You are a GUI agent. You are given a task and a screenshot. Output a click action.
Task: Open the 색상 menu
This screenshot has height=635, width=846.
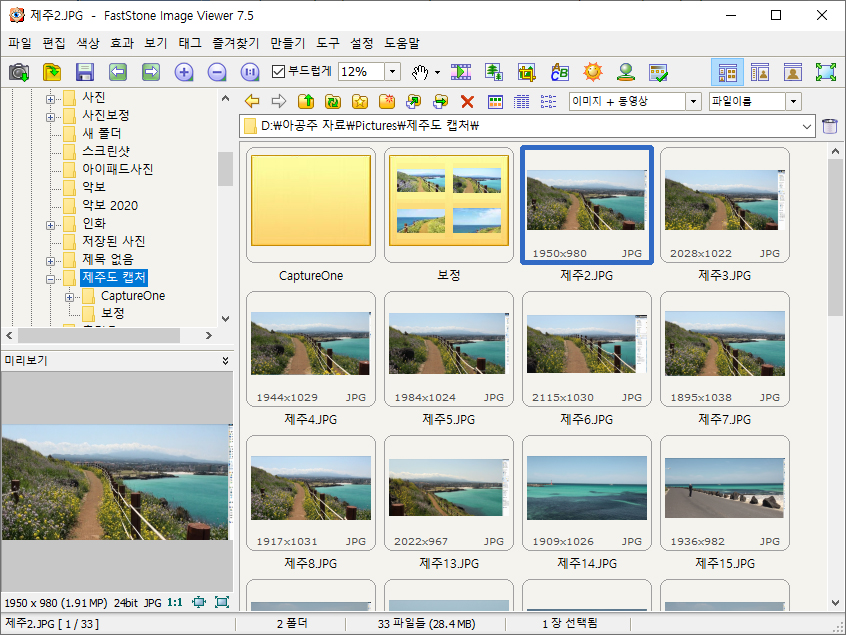(x=88, y=43)
